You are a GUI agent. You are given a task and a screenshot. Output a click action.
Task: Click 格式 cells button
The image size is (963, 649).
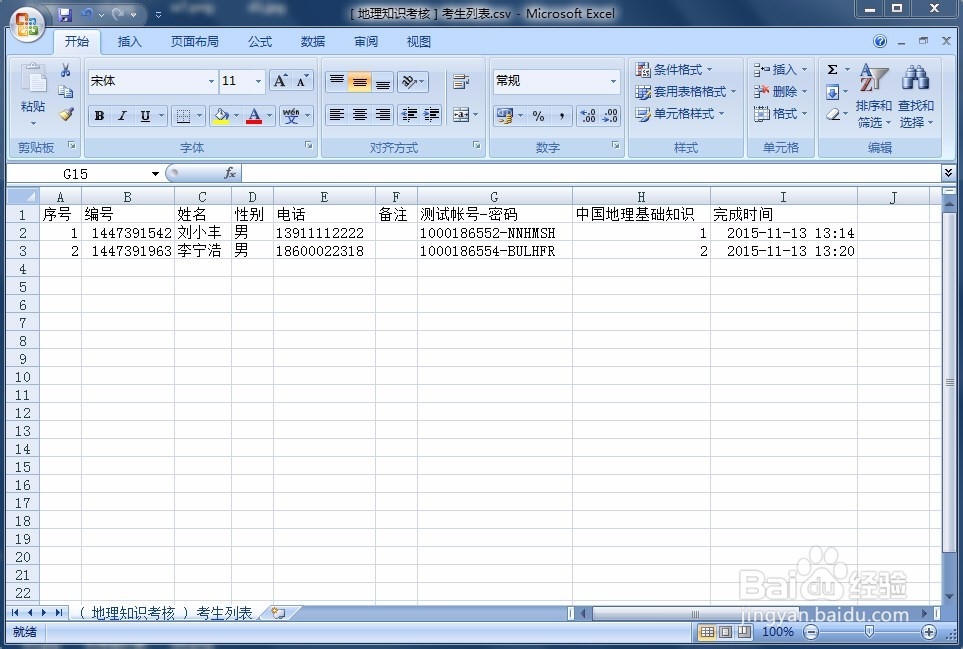780,114
